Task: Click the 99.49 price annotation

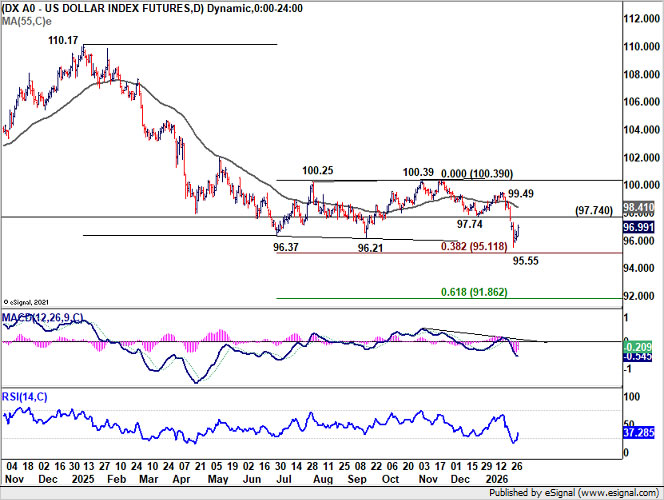Action: (x=521, y=194)
